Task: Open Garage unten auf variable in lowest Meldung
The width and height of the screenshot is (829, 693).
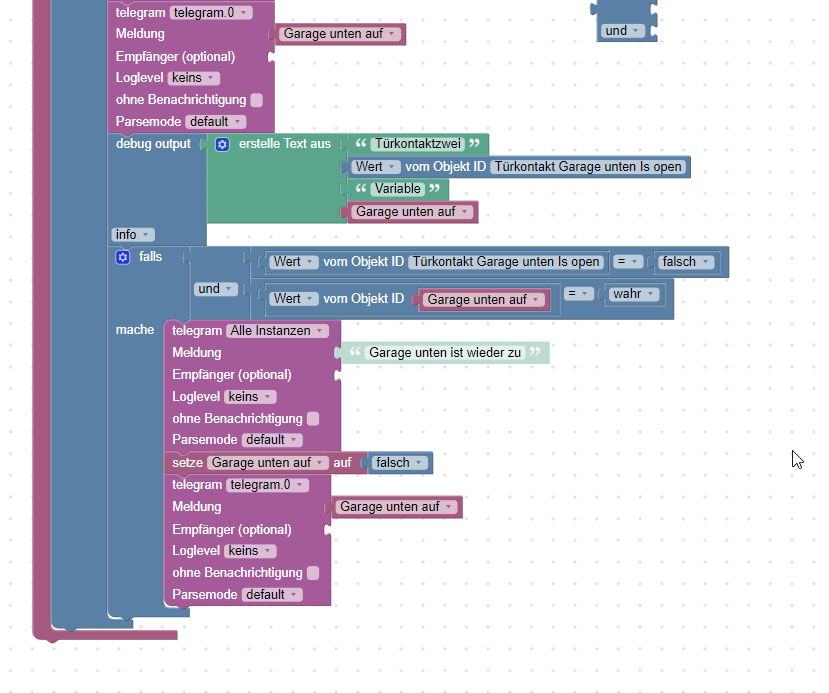Action: 396,507
